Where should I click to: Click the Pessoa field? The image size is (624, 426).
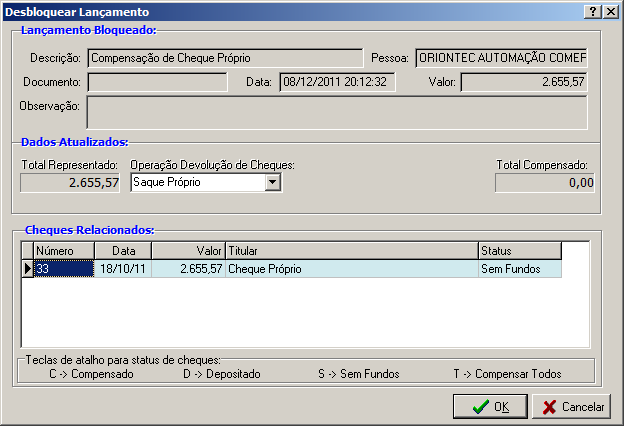[500, 58]
